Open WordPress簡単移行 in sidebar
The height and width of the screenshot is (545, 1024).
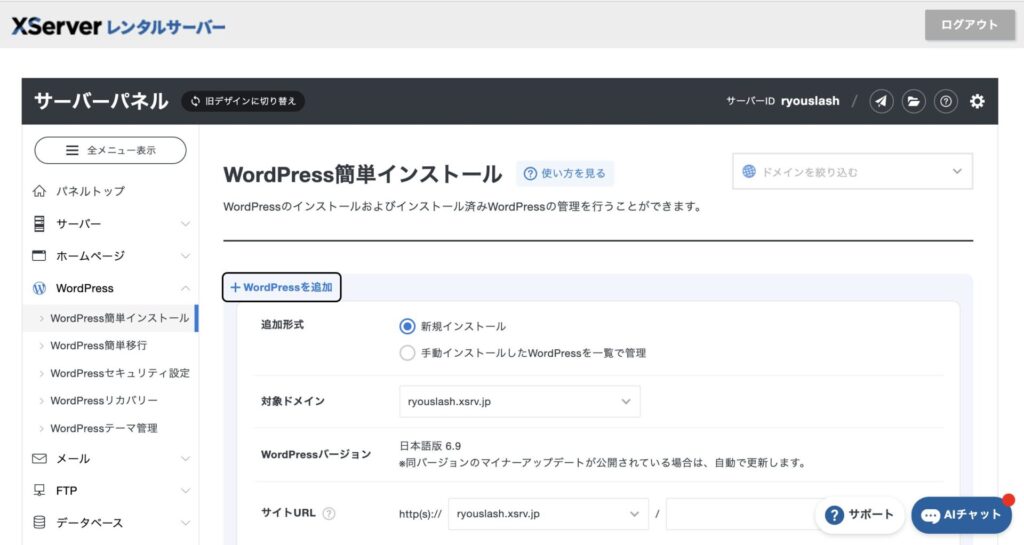pyautogui.click(x=98, y=346)
